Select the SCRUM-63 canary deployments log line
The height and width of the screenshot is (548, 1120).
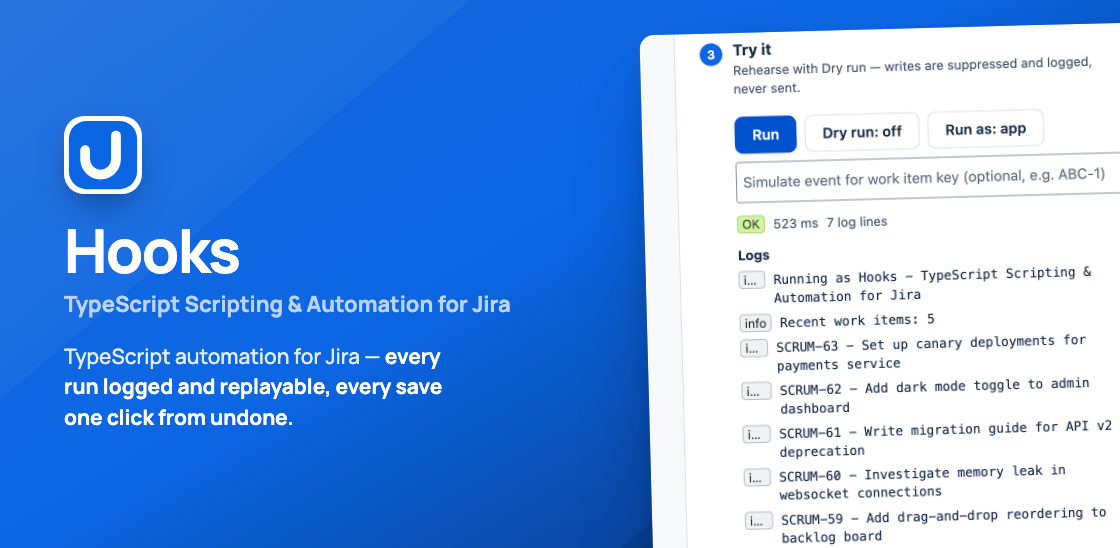tap(931, 352)
